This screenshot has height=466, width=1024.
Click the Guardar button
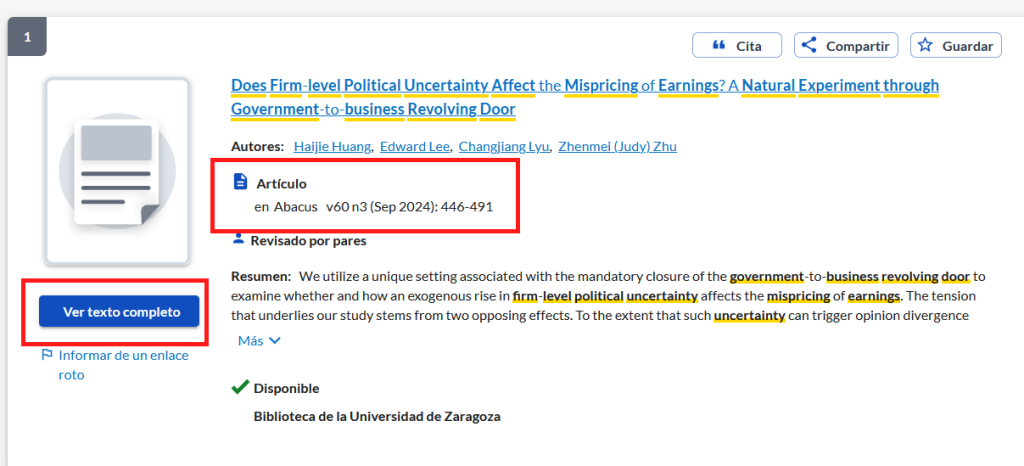[x=956, y=46]
